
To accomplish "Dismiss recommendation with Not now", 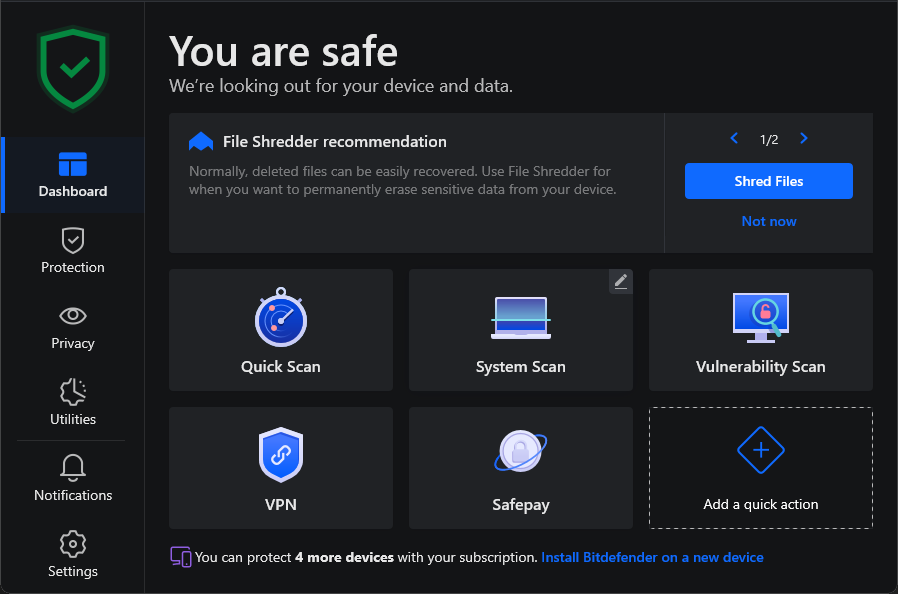I will pos(769,221).
